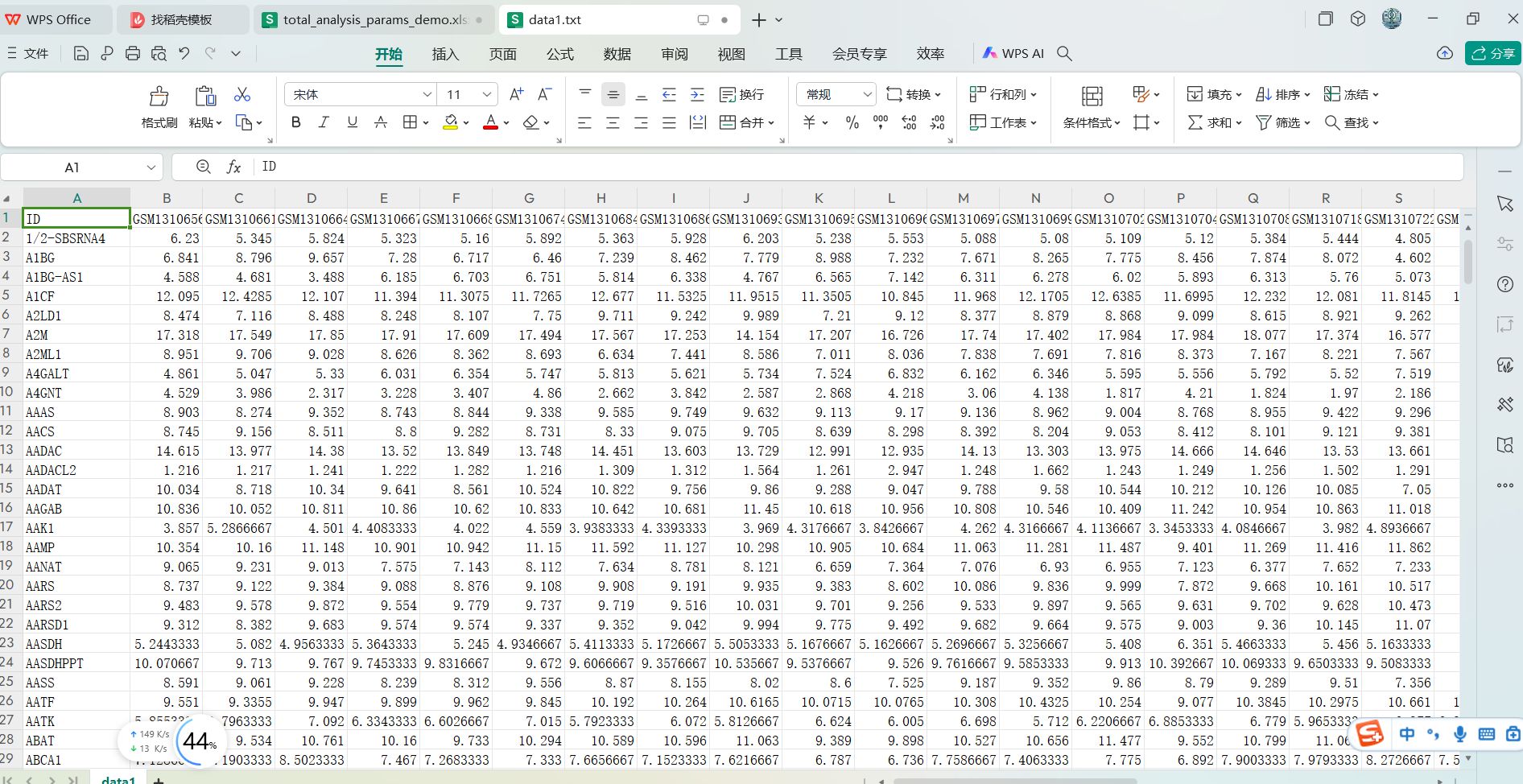Click the Print Preview icon
This screenshot has height=784, width=1523.
coord(159,53)
